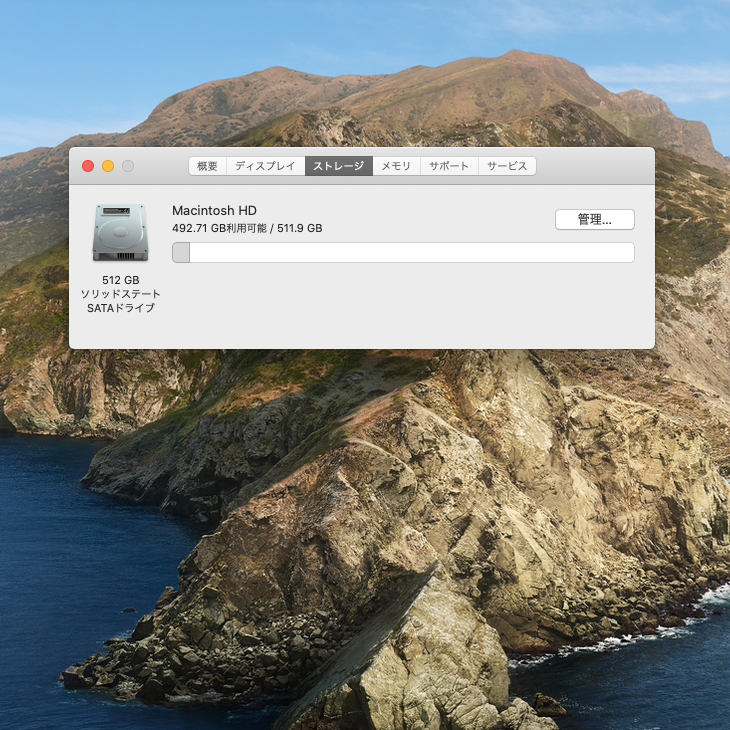Screen dimensions: 730x730
Task: Minimize window with the yellow button
Action: pos(108,166)
